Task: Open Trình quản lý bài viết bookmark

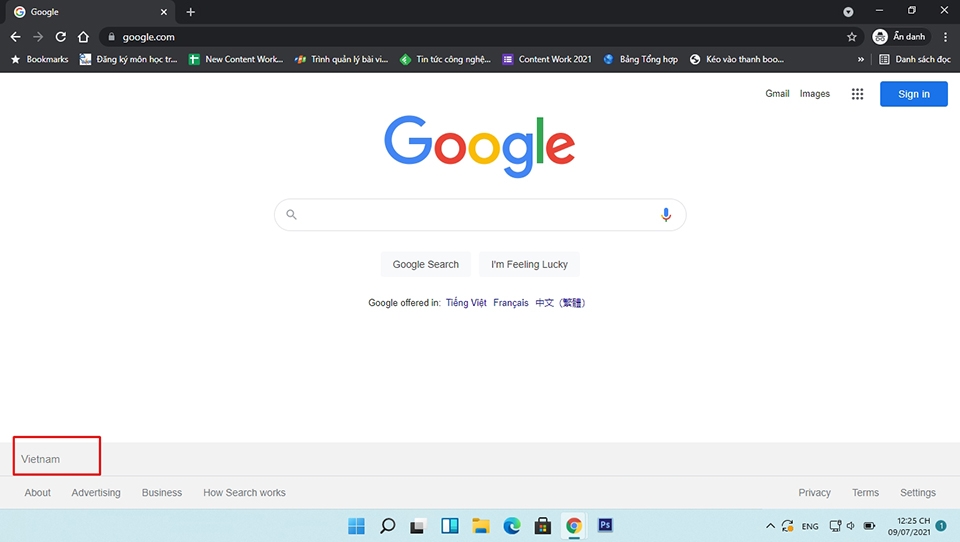Action: tap(342, 59)
